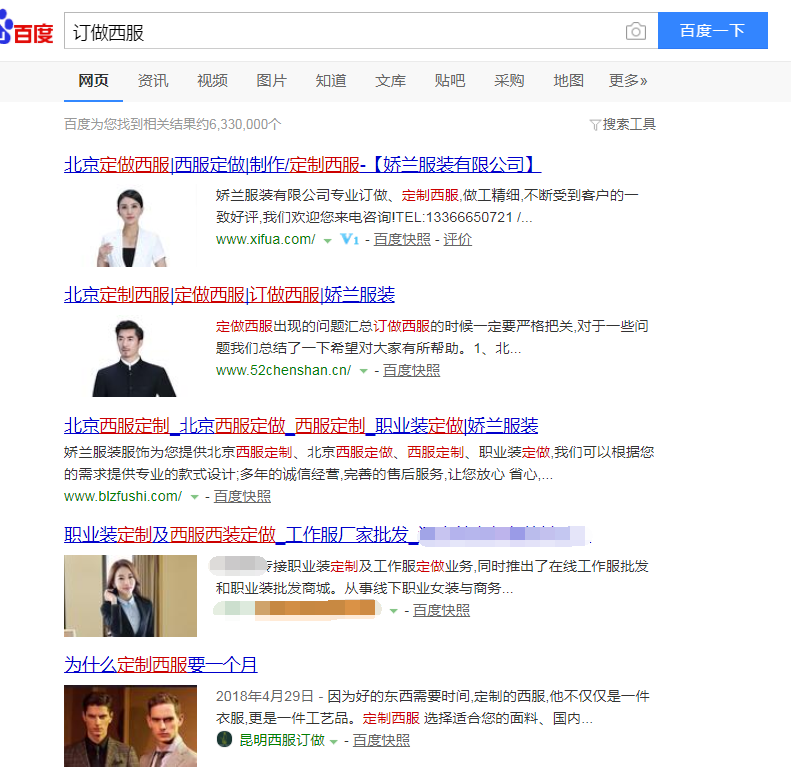Viewport: 791px width, 779px height.
Task: Click the 百度一下 search button
Action: tap(712, 31)
